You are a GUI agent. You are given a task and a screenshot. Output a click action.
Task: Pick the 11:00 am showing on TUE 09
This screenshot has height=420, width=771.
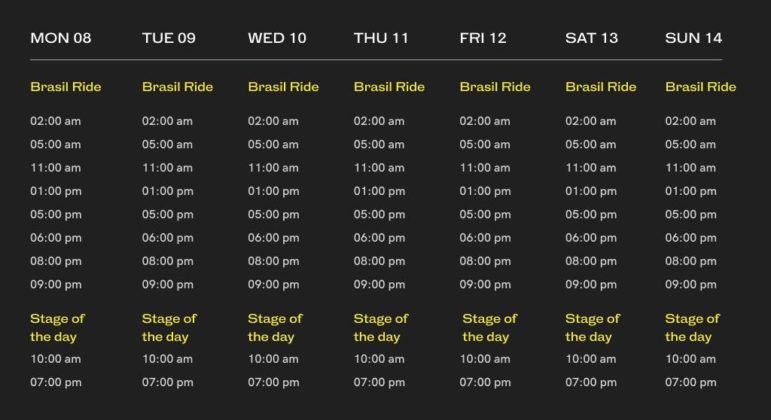pyautogui.click(x=167, y=168)
